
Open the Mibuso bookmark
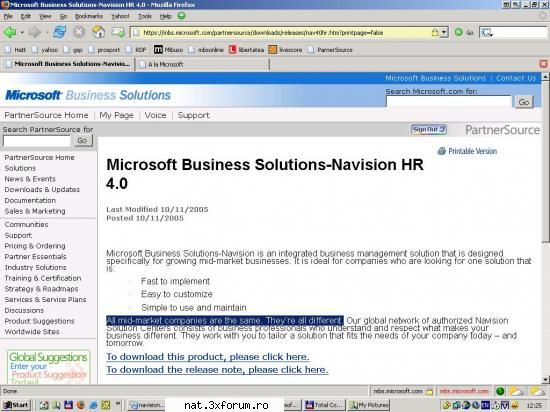coord(168,50)
